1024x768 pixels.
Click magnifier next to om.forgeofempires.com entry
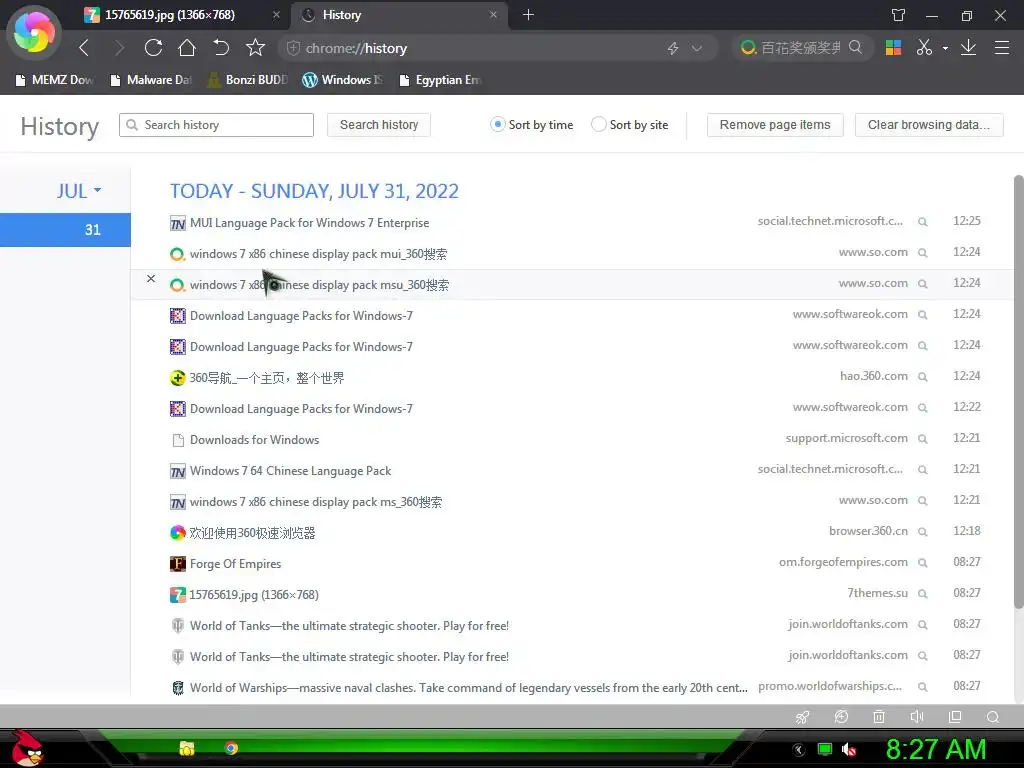point(923,563)
